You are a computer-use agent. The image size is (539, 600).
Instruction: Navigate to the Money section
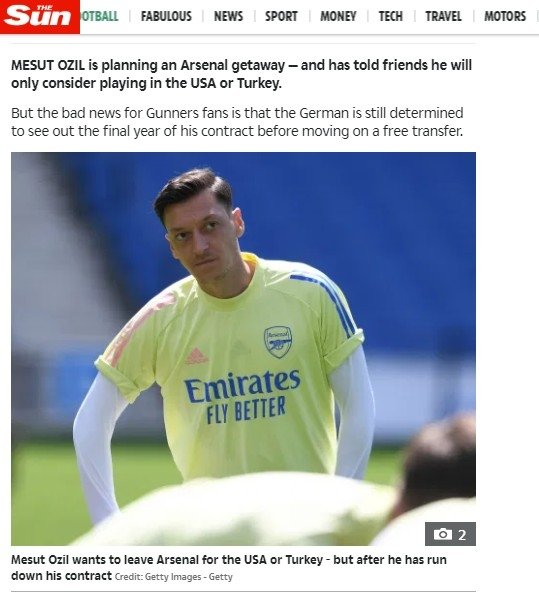[x=338, y=16]
